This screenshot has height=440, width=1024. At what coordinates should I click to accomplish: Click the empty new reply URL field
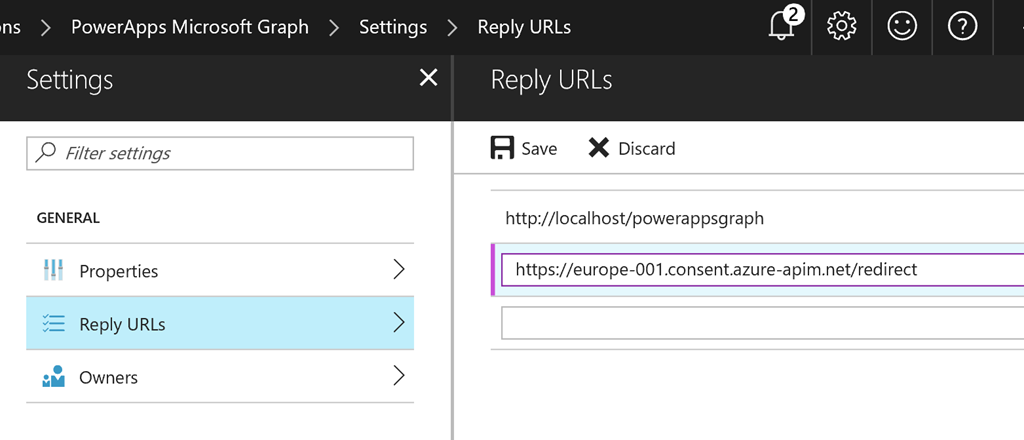(762, 322)
